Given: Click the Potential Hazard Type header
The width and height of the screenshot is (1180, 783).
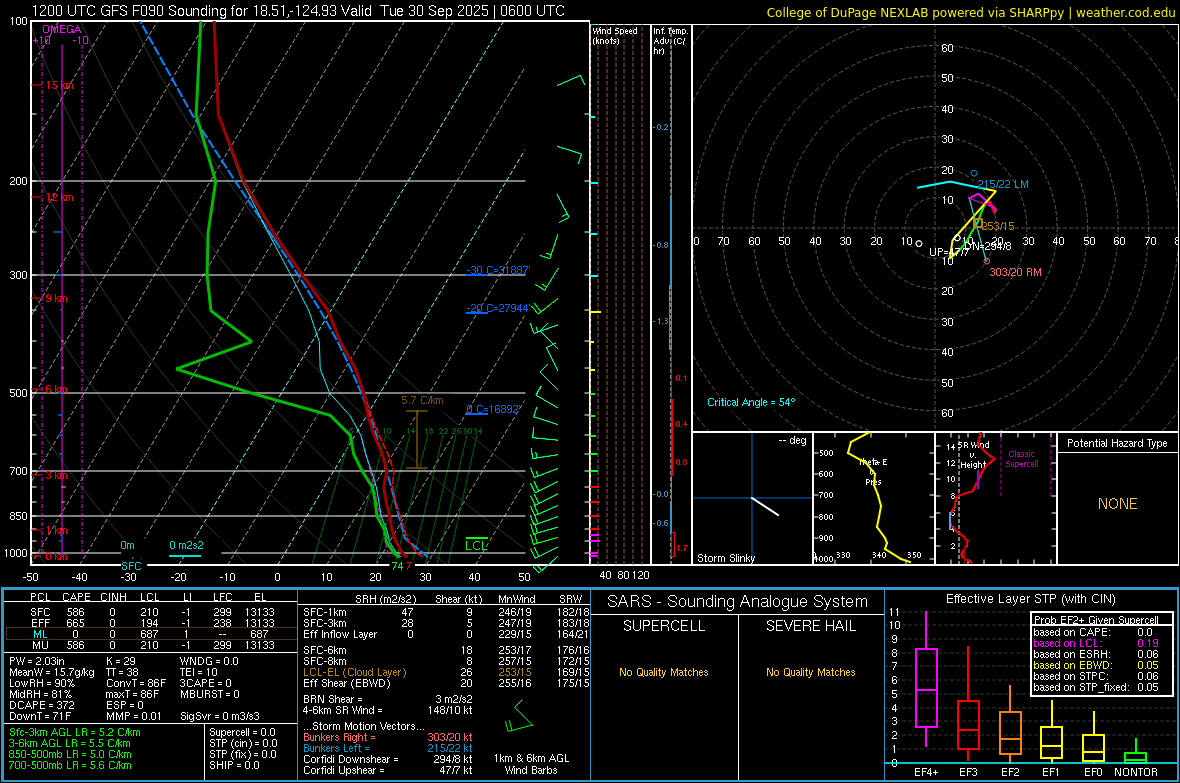Looking at the screenshot, I should [1117, 443].
